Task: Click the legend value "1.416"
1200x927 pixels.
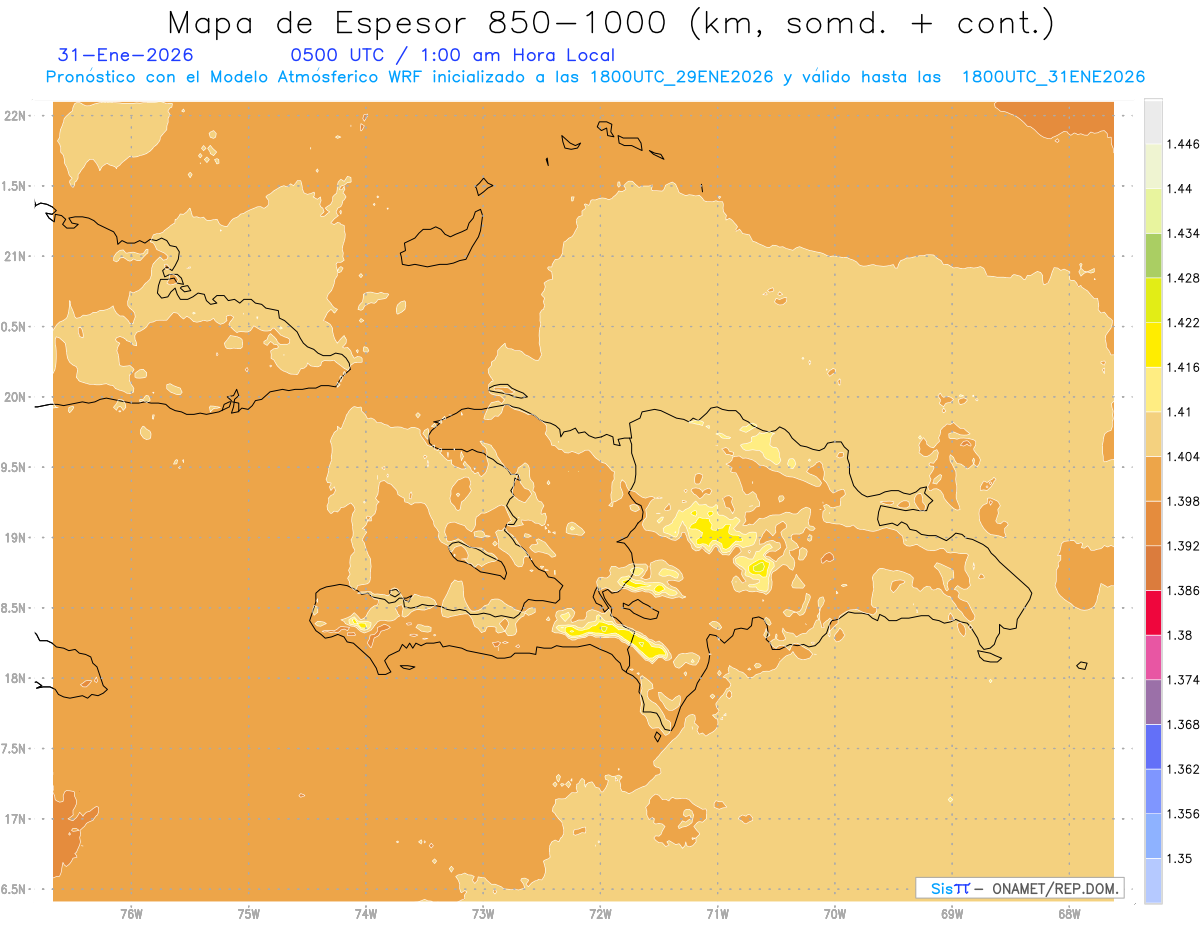Action: pos(1184,367)
